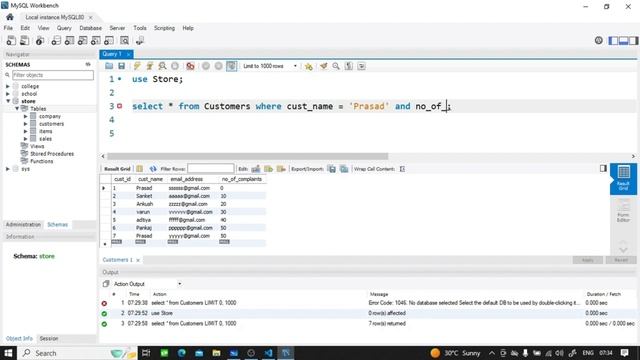Screen dimensions: 640x360
Task: Click the Object Info tab
Action: [19, 338]
